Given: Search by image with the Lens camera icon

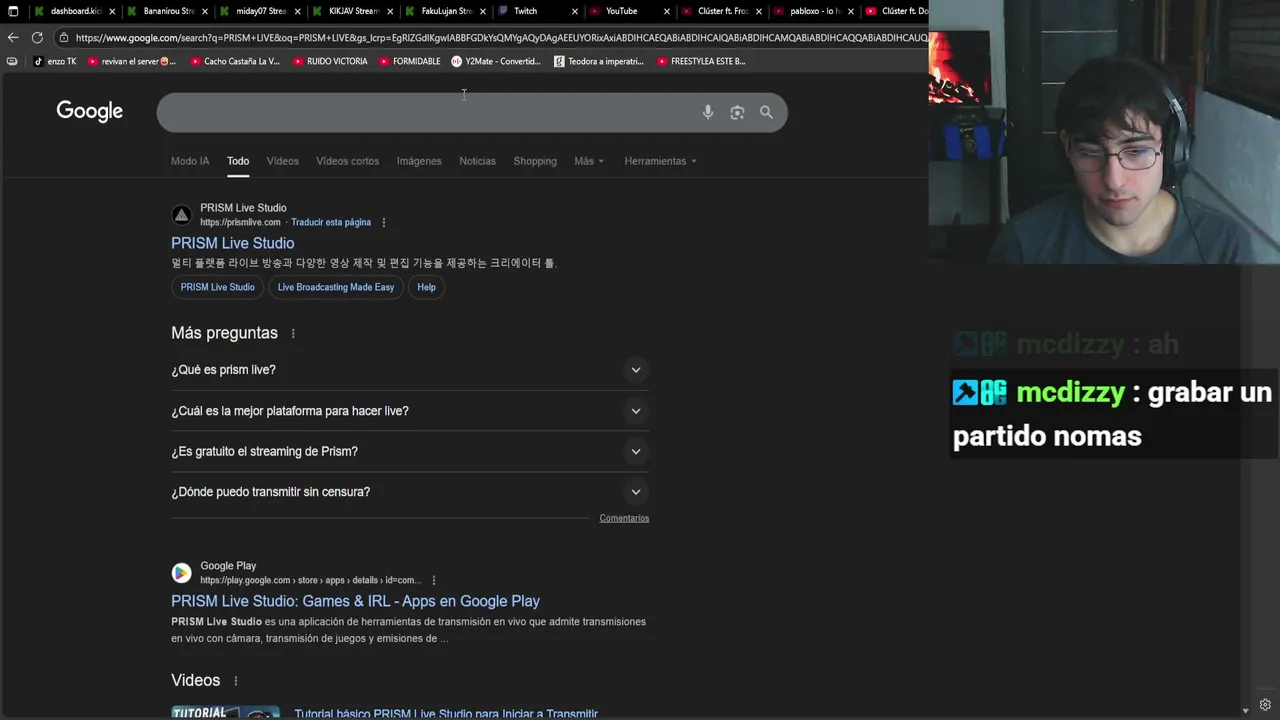Looking at the screenshot, I should 737,113.
